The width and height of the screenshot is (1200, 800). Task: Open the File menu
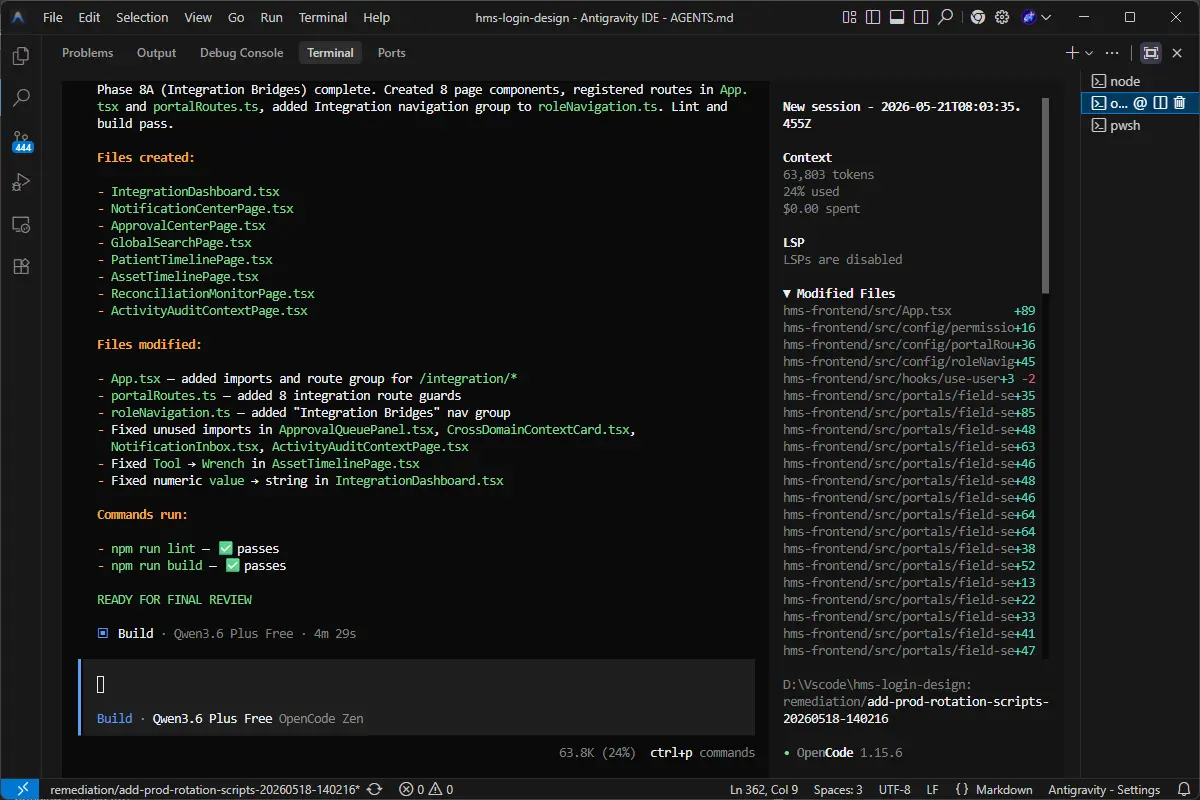tap(53, 17)
